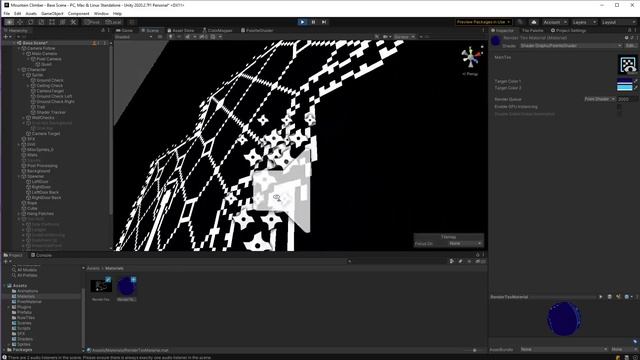Select the Rect transform tool
640x360 pixels.
click(52, 22)
